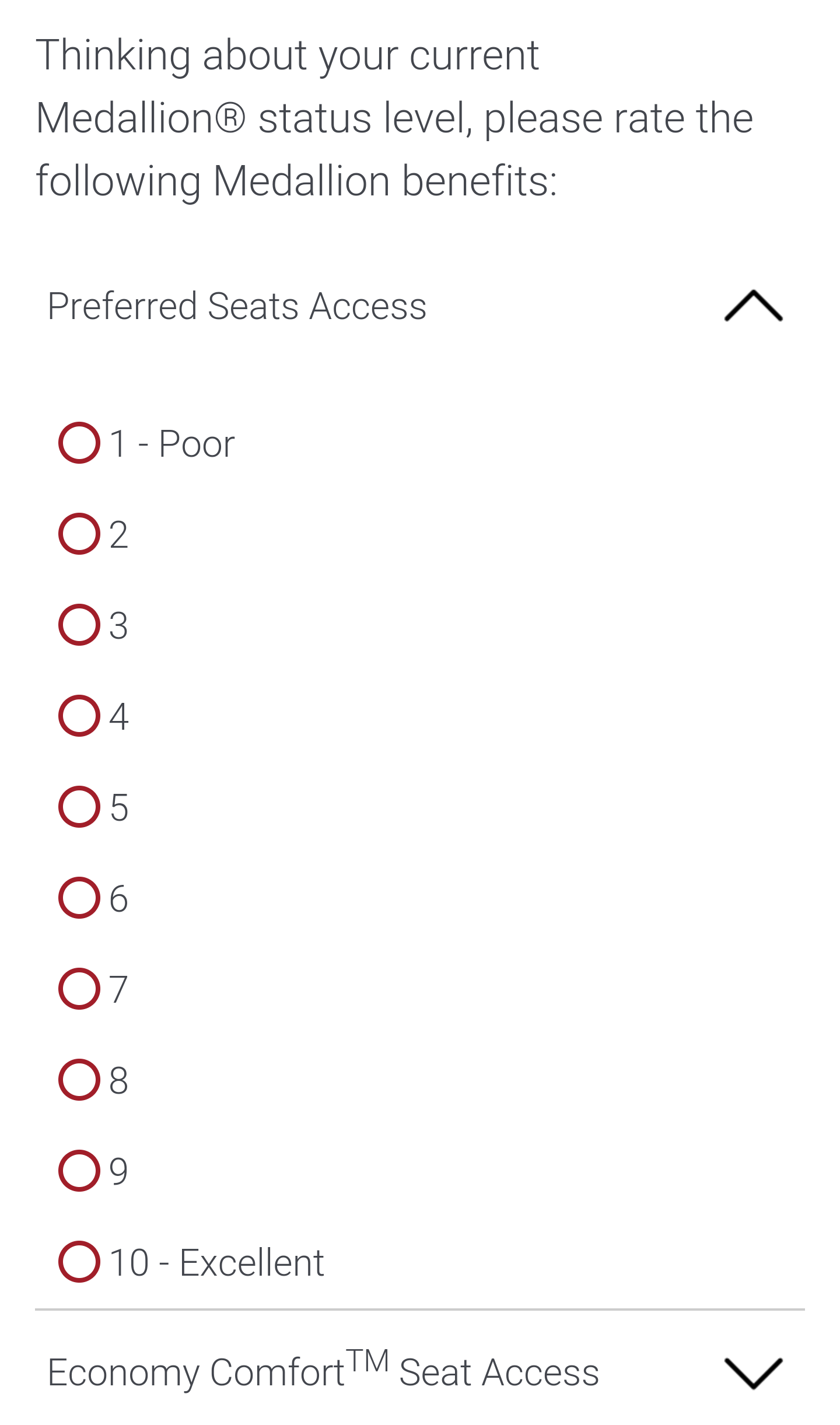Choose the rating 6 radio circle

coord(79,898)
